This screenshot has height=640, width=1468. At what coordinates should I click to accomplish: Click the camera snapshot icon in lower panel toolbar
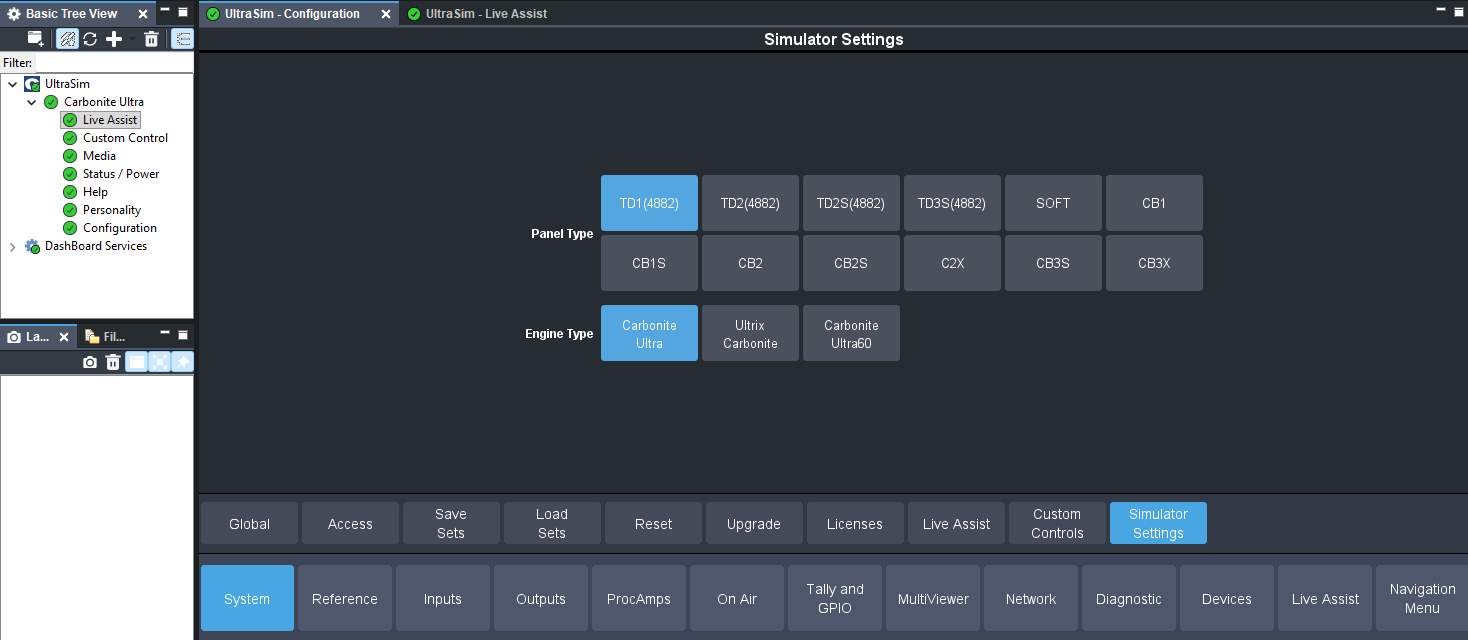click(90, 362)
